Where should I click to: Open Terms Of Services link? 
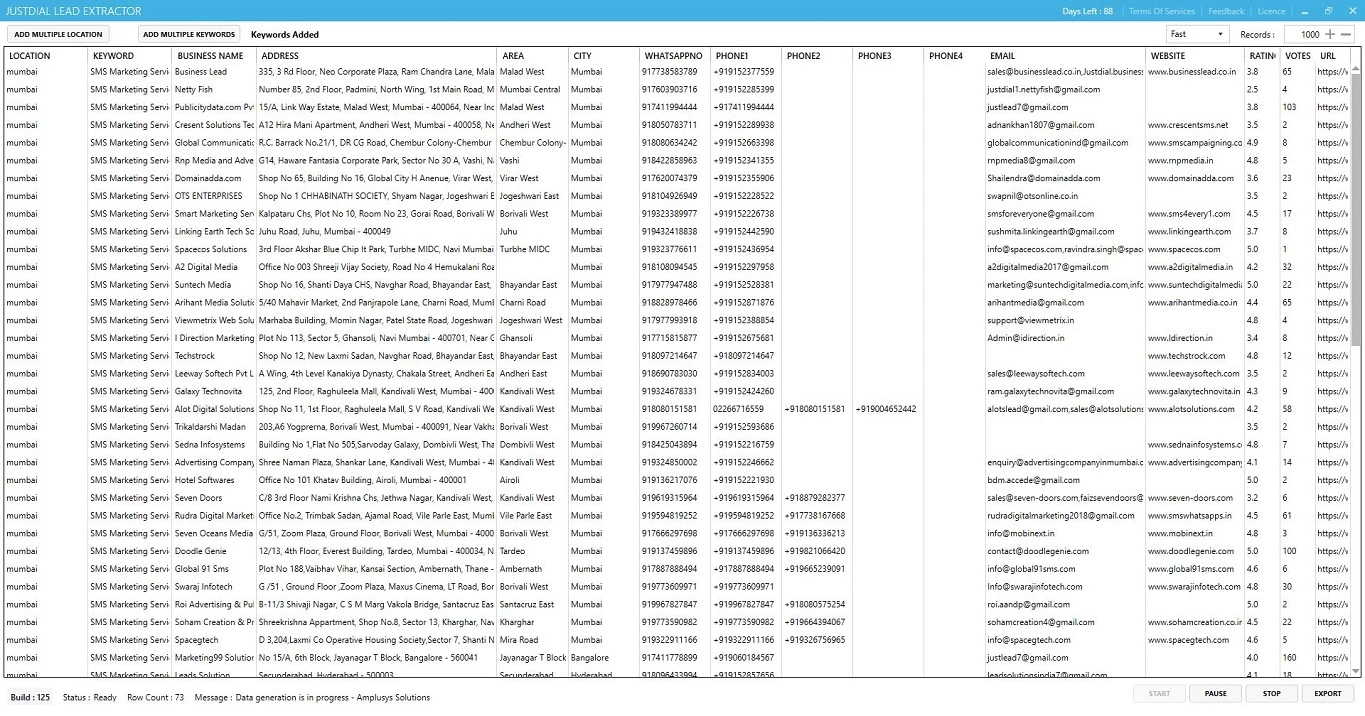(1161, 11)
